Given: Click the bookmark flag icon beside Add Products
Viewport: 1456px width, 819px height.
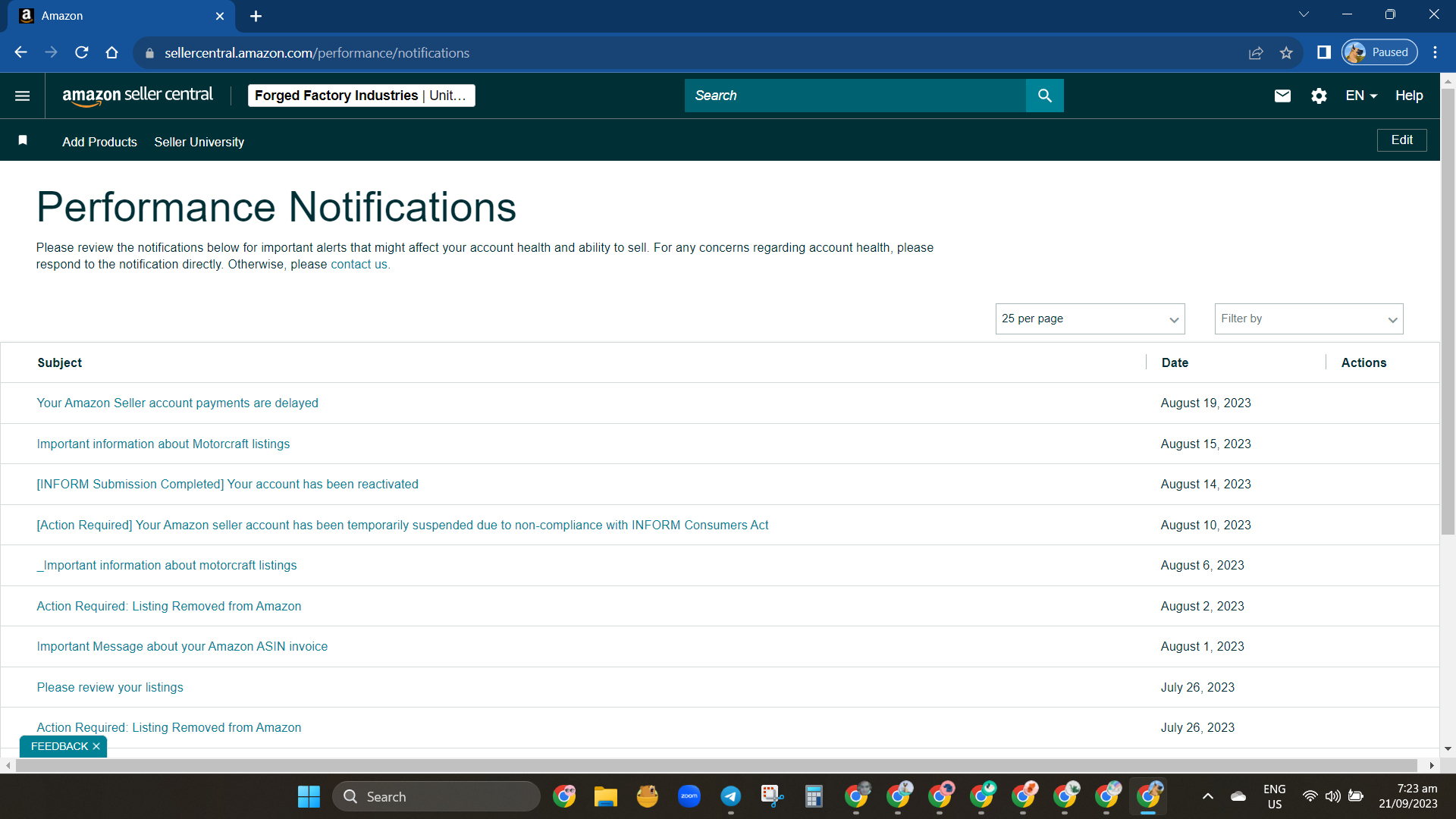Looking at the screenshot, I should pos(23,140).
